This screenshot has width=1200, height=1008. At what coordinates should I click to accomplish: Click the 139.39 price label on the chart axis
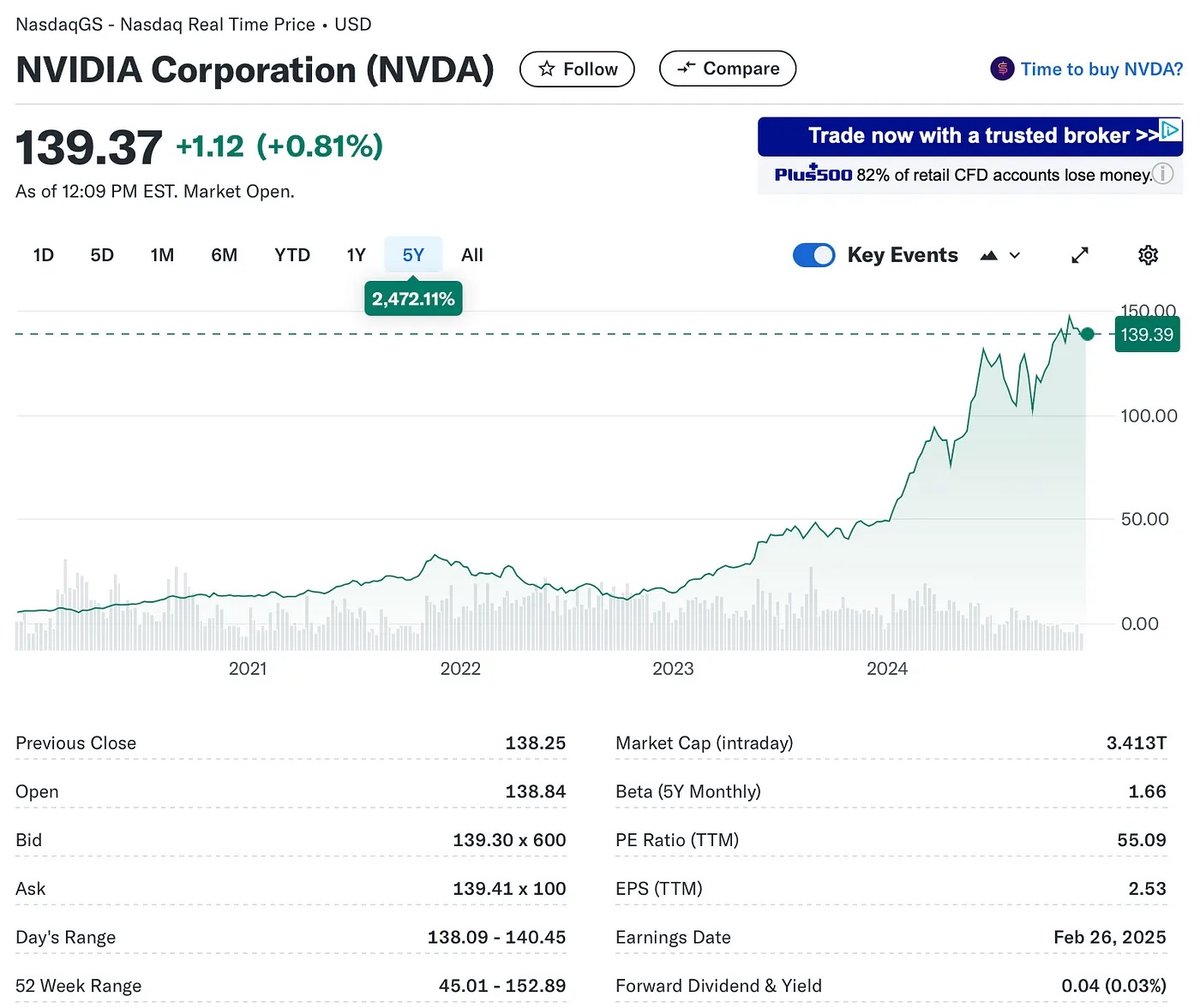[x=1147, y=335]
